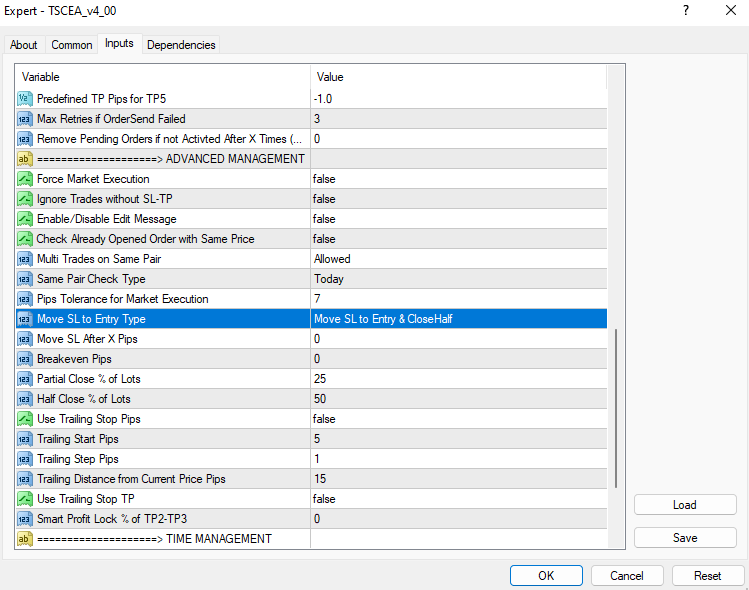Image resolution: width=749 pixels, height=590 pixels.
Task: Toggle the Ignore Trades without SL-TP value
Action: (458, 199)
